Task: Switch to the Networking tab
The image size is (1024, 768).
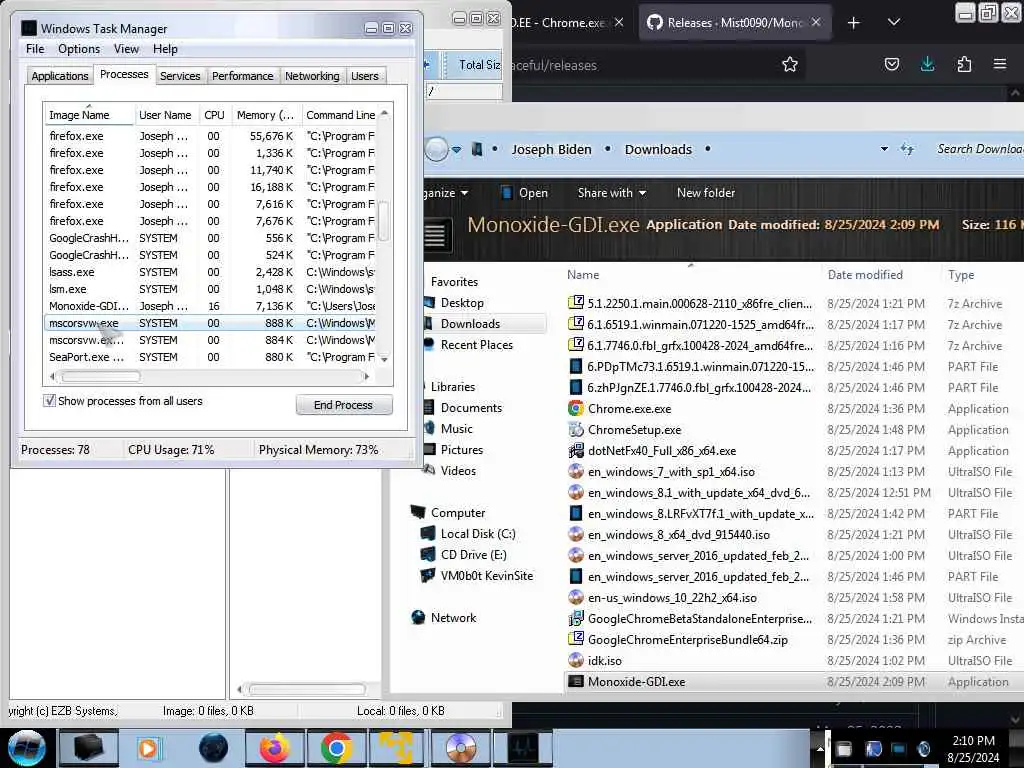Action: pyautogui.click(x=312, y=76)
